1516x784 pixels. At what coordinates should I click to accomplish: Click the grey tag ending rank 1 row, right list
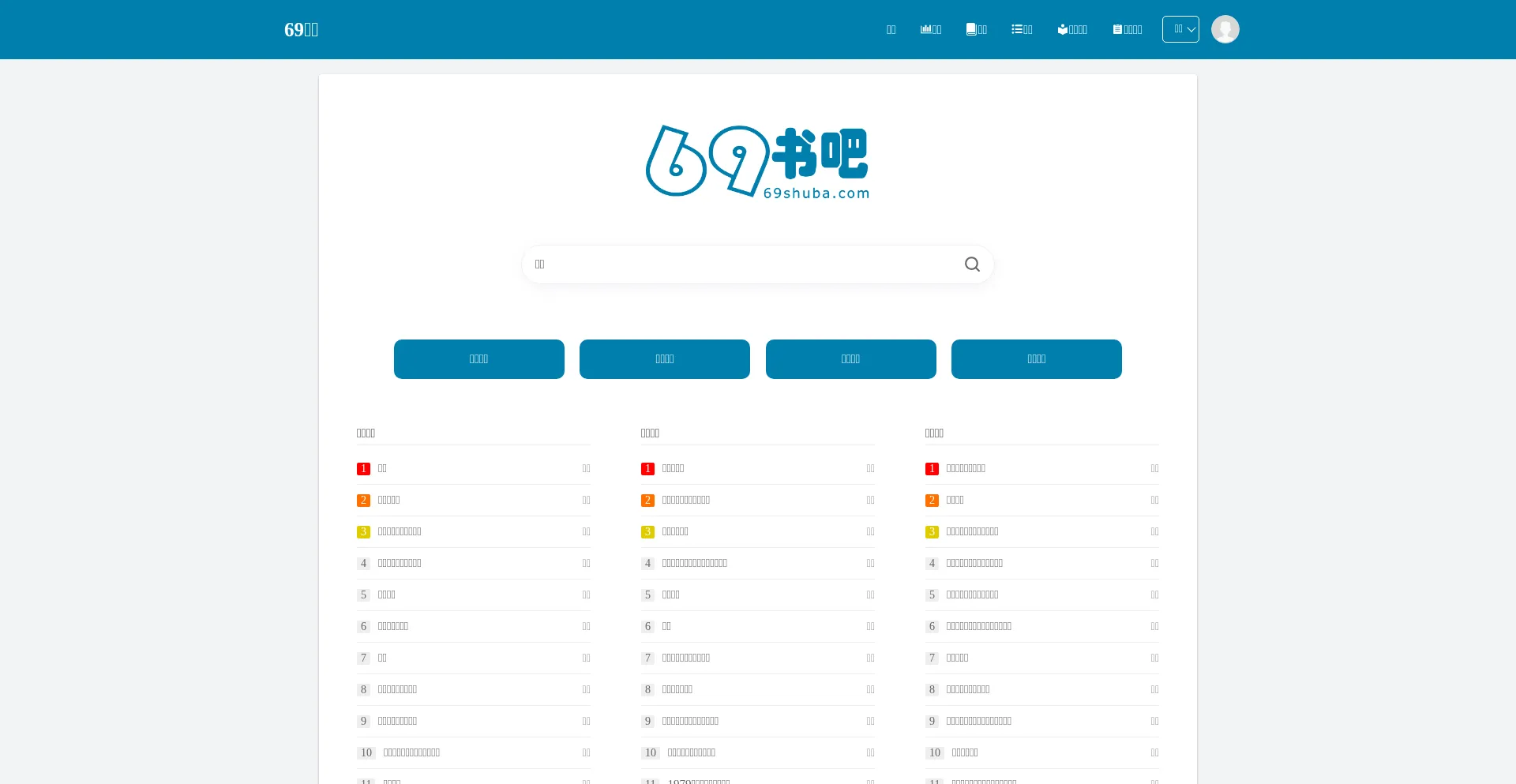point(1154,468)
